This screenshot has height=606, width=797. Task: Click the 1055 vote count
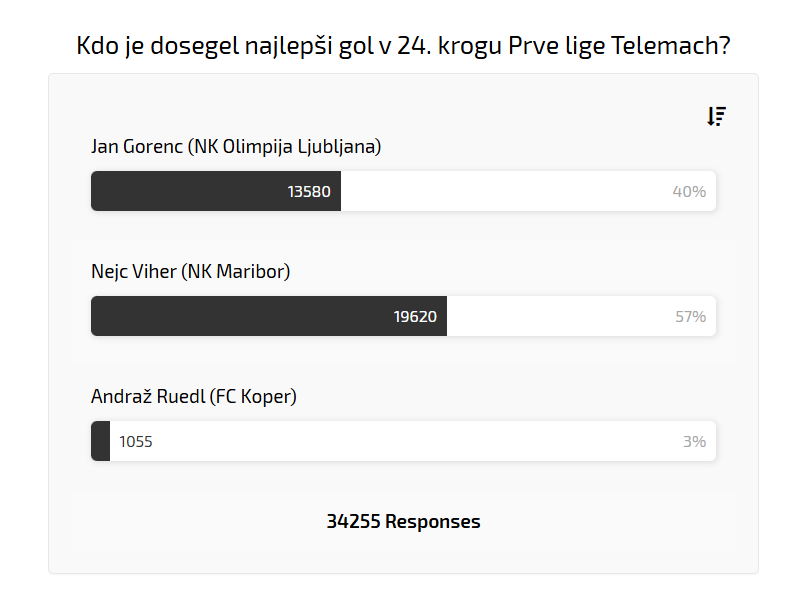point(136,441)
